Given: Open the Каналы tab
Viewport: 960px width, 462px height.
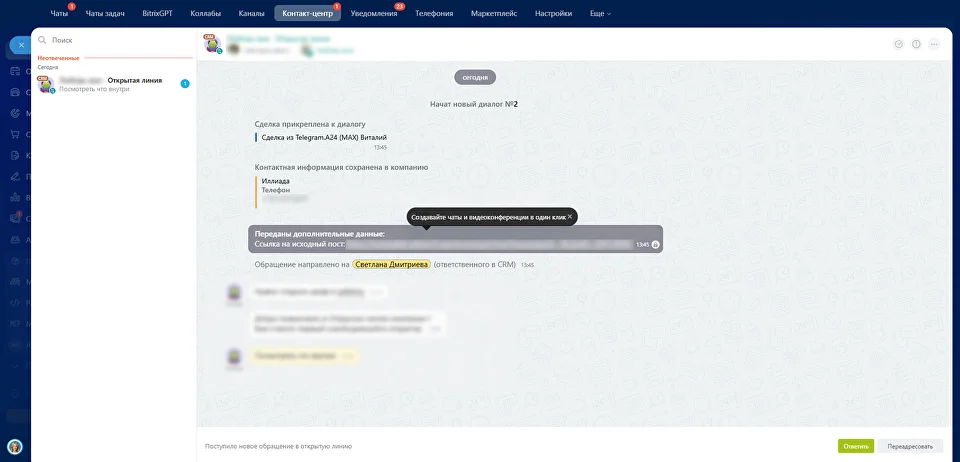Looking at the screenshot, I should 251,13.
